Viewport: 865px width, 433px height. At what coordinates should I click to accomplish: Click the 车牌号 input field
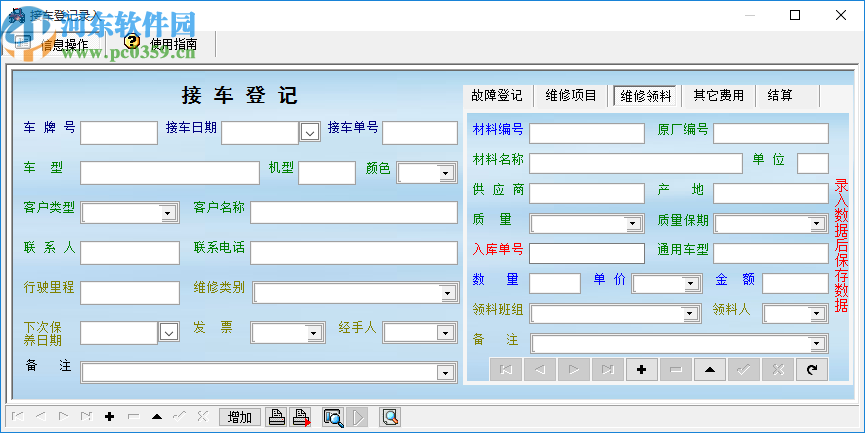click(x=119, y=133)
